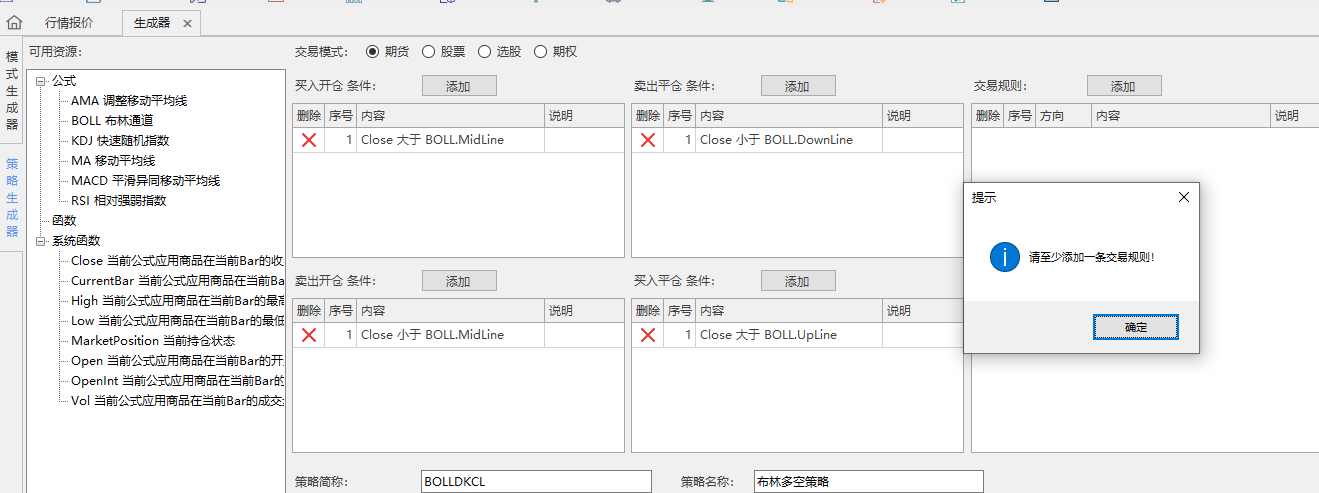Click the 策略简称 field containing BOLLDKCL
Viewport: 1319px width, 493px height.
coord(536,482)
